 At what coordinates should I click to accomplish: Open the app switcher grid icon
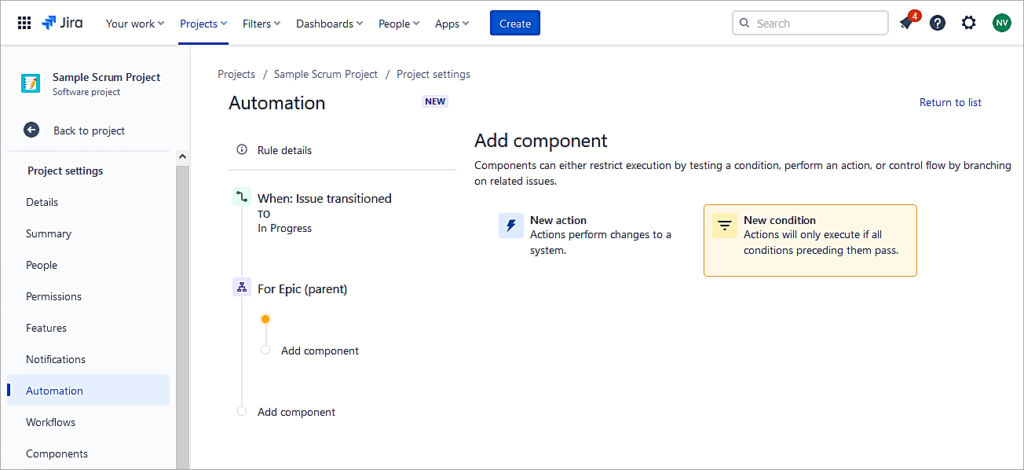click(24, 23)
